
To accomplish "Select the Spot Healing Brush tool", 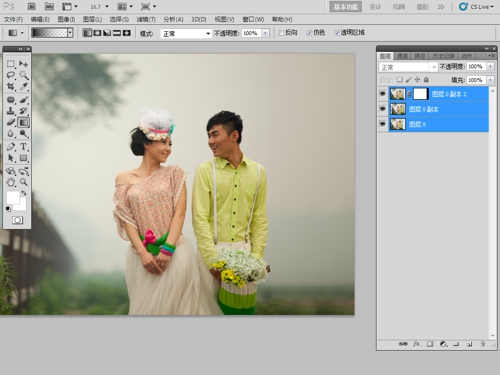I will (11, 100).
